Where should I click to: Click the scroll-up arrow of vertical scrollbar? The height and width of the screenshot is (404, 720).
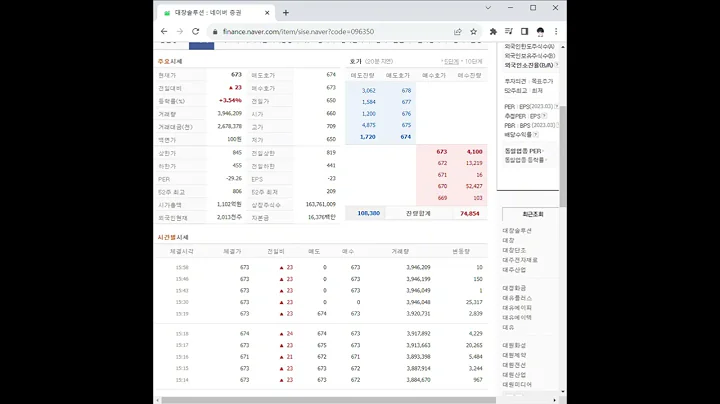pyautogui.click(x=563, y=47)
